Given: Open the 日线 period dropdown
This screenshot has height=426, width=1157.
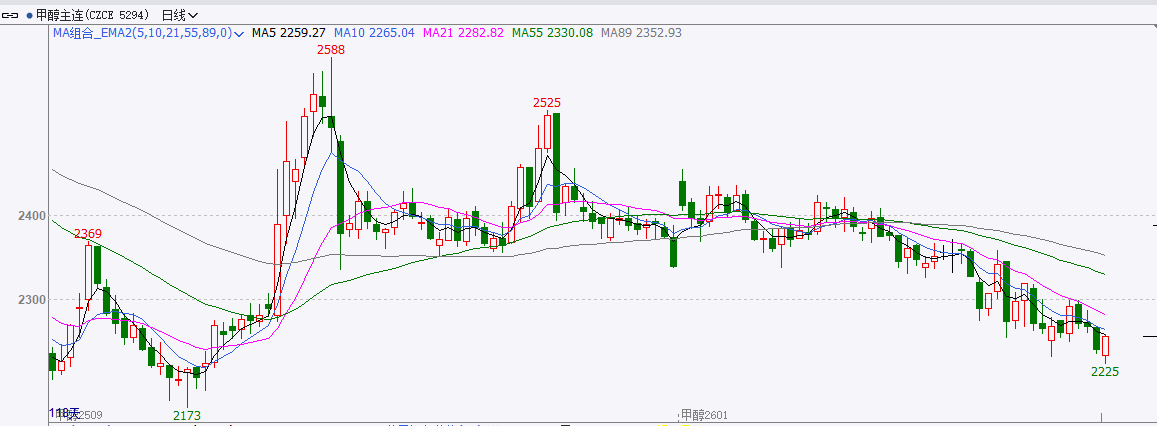Looking at the screenshot, I should 179,15.
